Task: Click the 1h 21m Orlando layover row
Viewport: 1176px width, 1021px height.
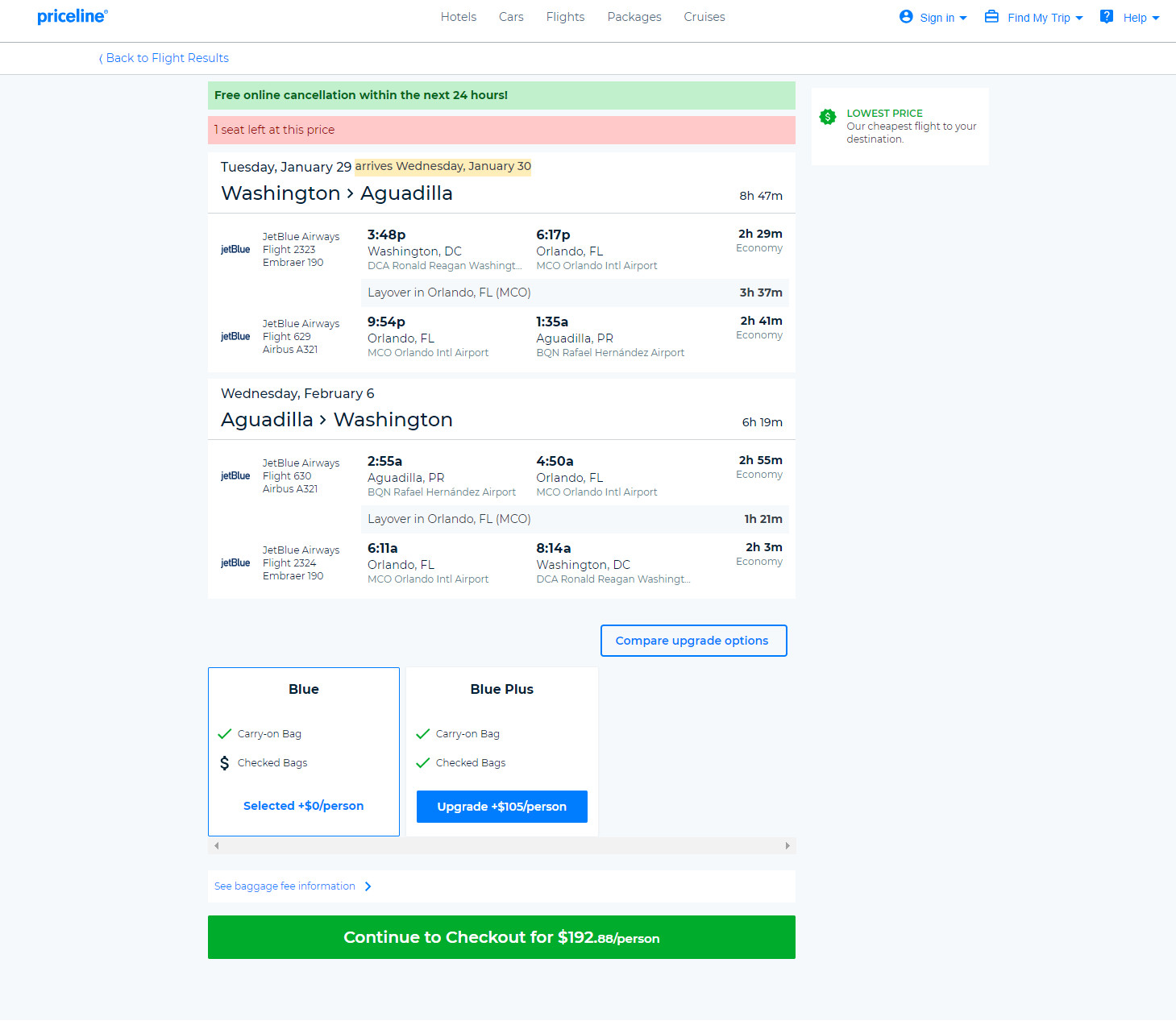Action: click(x=575, y=519)
